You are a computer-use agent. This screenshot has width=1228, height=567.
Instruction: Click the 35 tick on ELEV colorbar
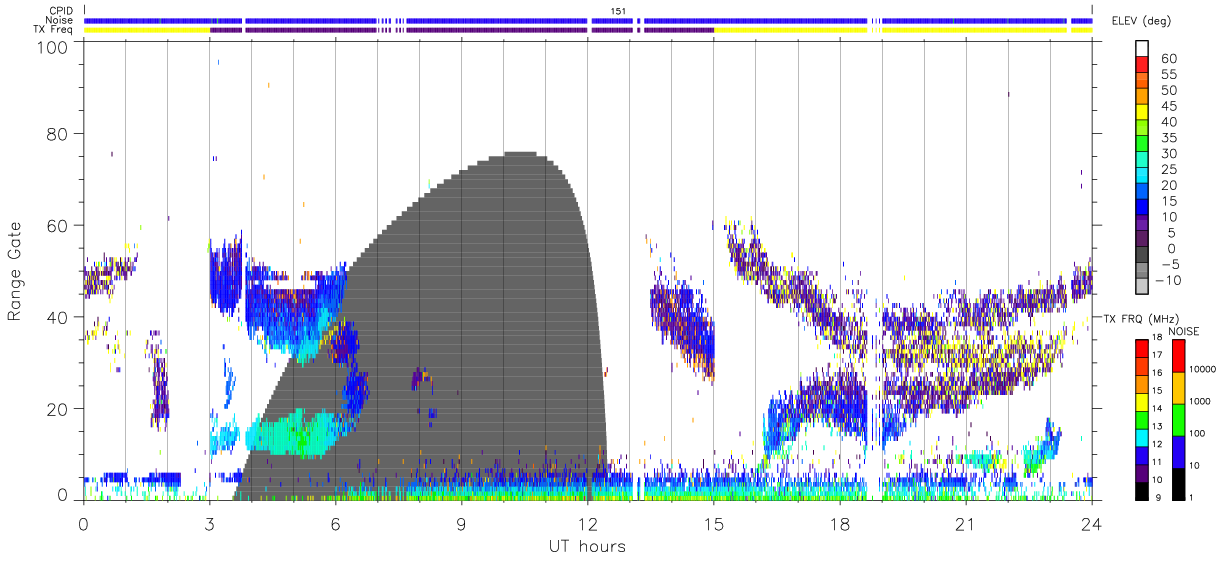[1168, 138]
